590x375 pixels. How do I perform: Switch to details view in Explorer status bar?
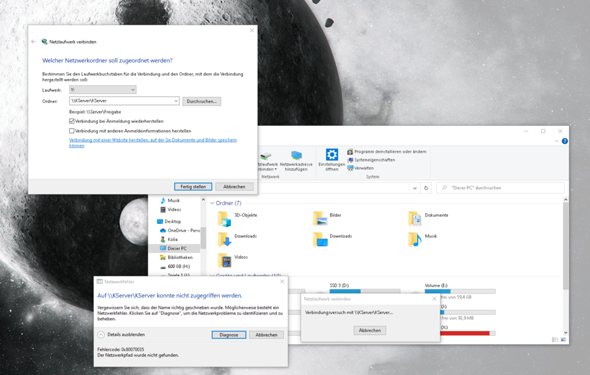coord(555,339)
